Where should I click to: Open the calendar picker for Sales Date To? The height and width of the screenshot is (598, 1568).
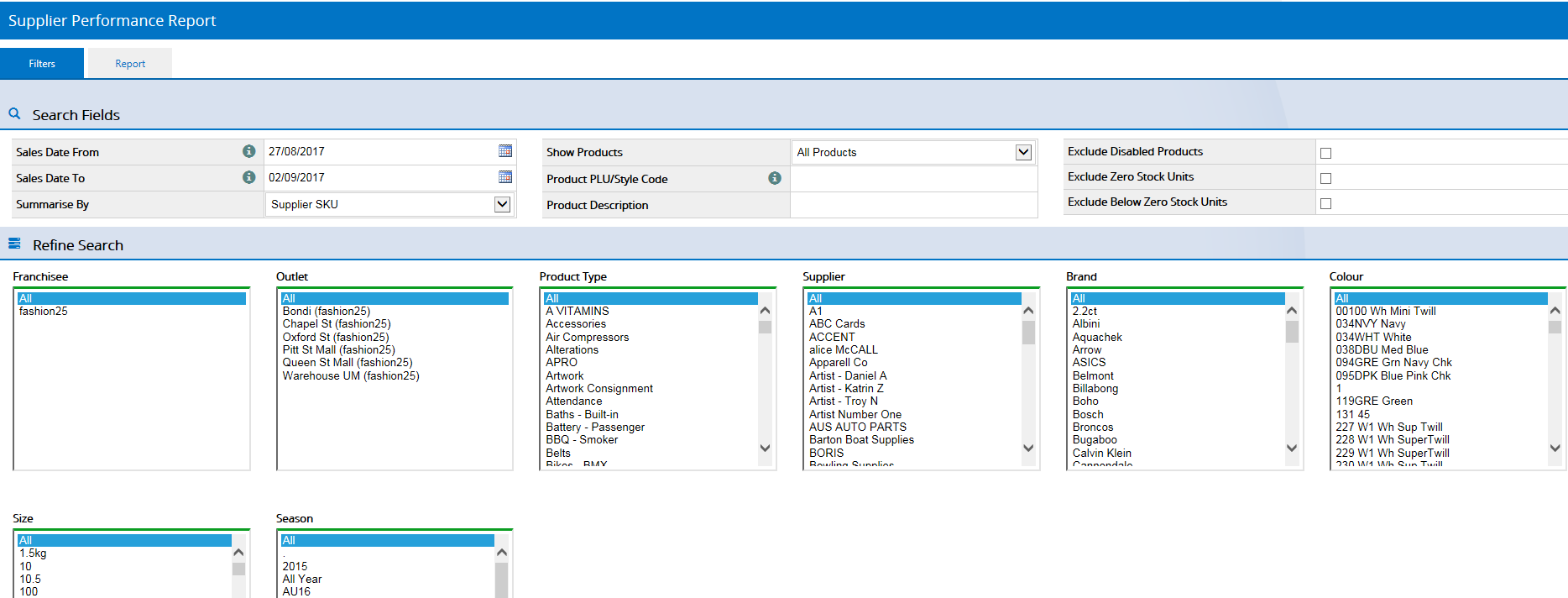505,177
